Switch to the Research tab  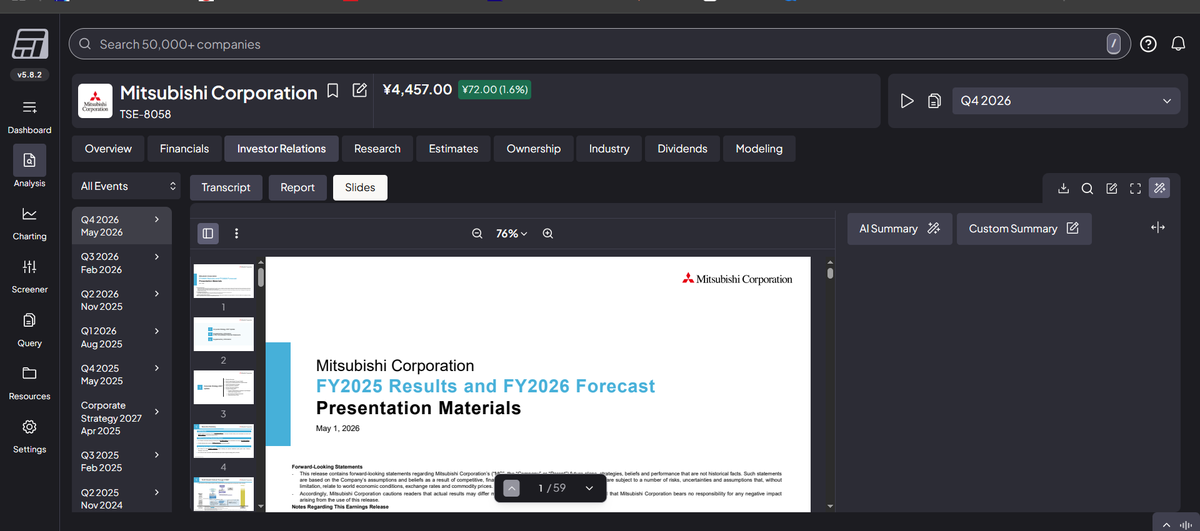[377, 149]
